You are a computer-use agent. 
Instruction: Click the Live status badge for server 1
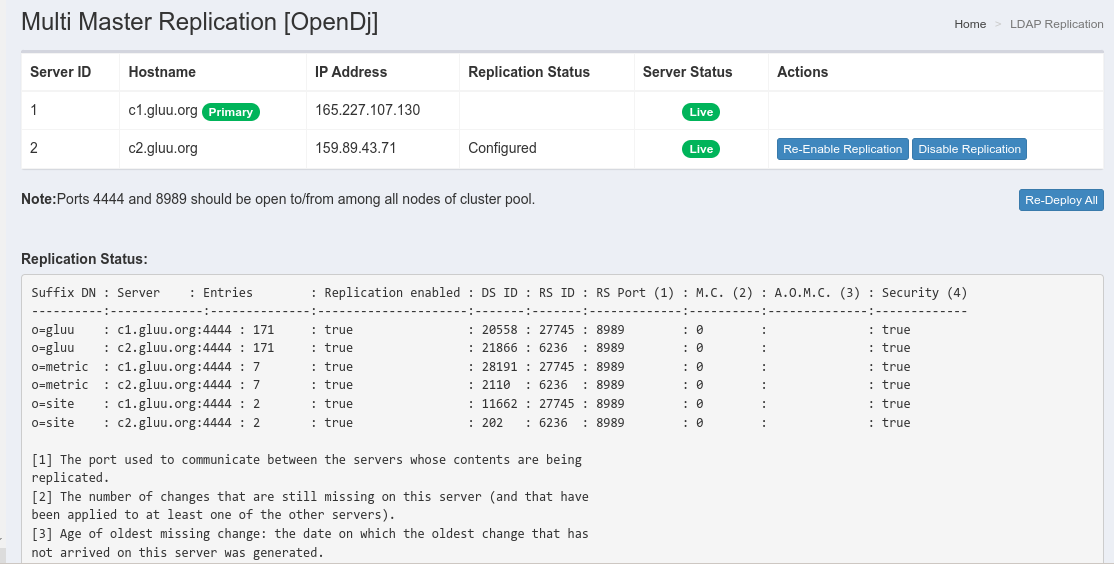tap(701, 112)
